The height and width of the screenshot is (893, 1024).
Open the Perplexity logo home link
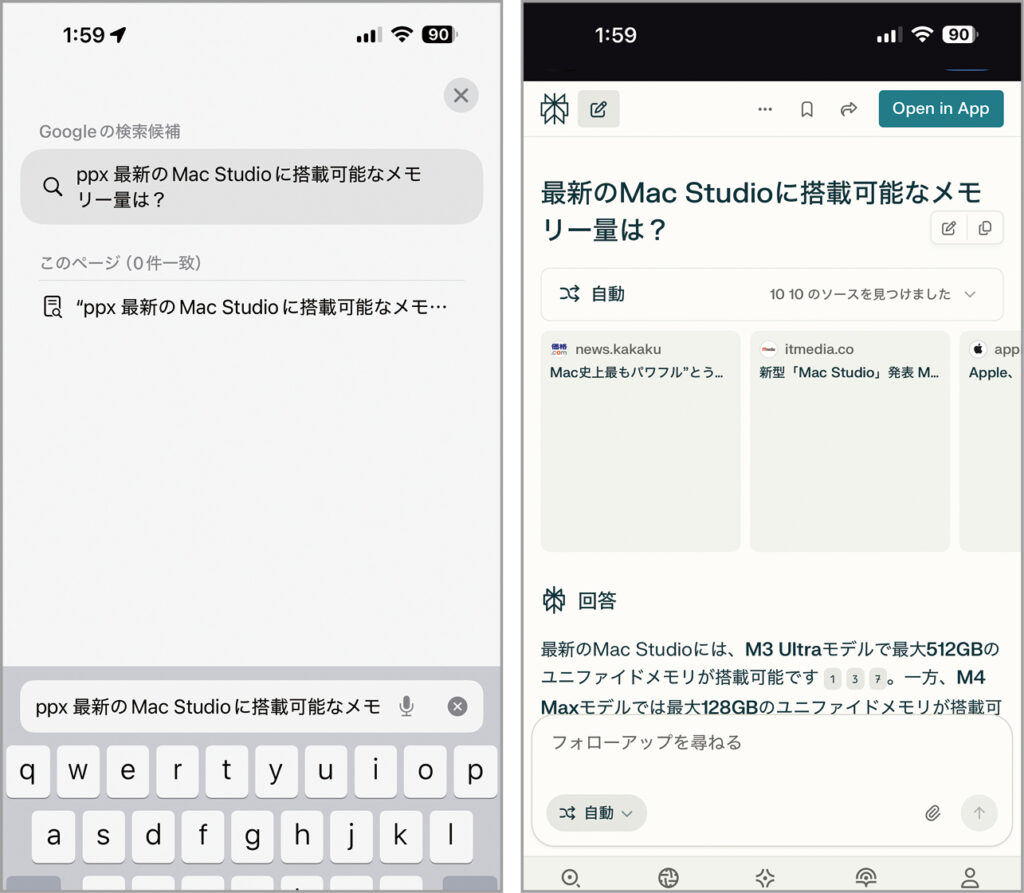[554, 108]
